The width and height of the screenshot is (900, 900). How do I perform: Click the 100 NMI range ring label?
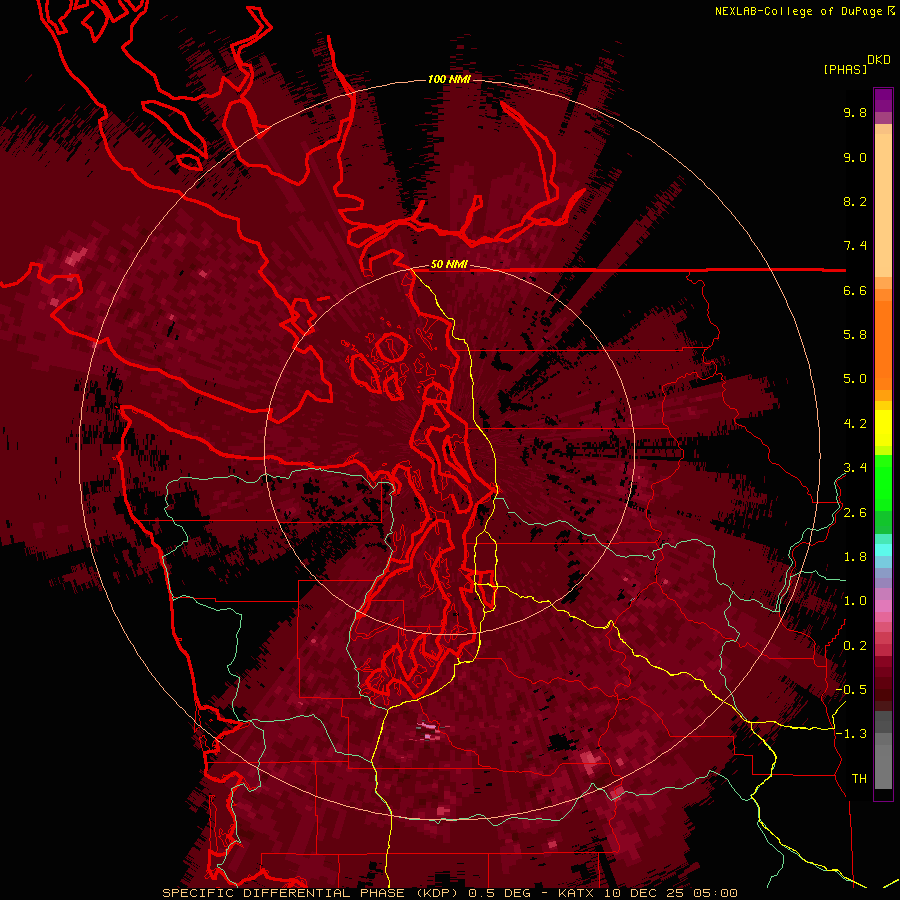[449, 79]
